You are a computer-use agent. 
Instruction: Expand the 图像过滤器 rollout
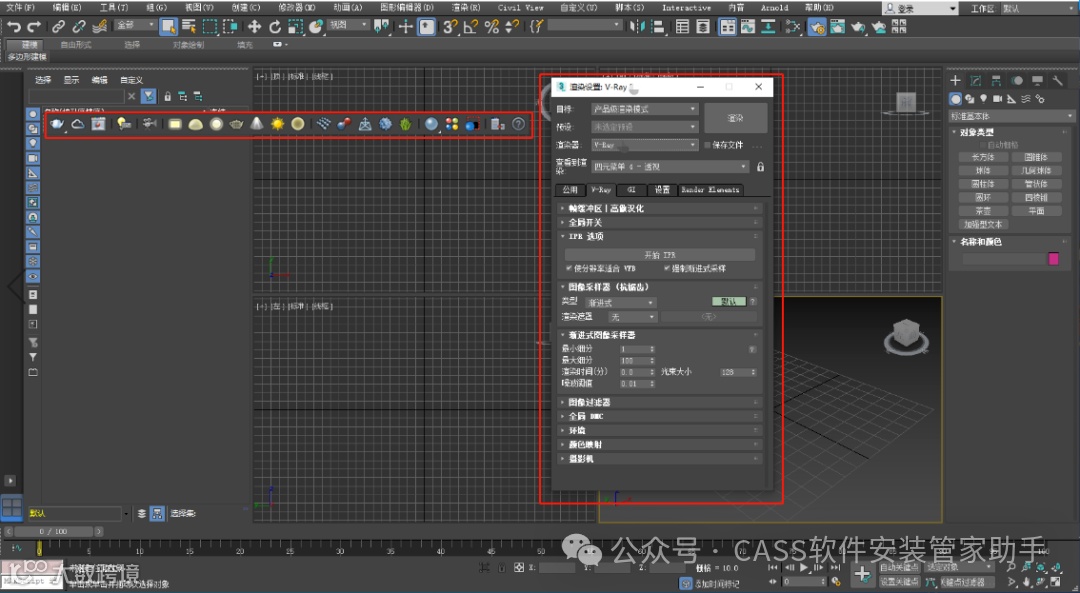point(660,402)
